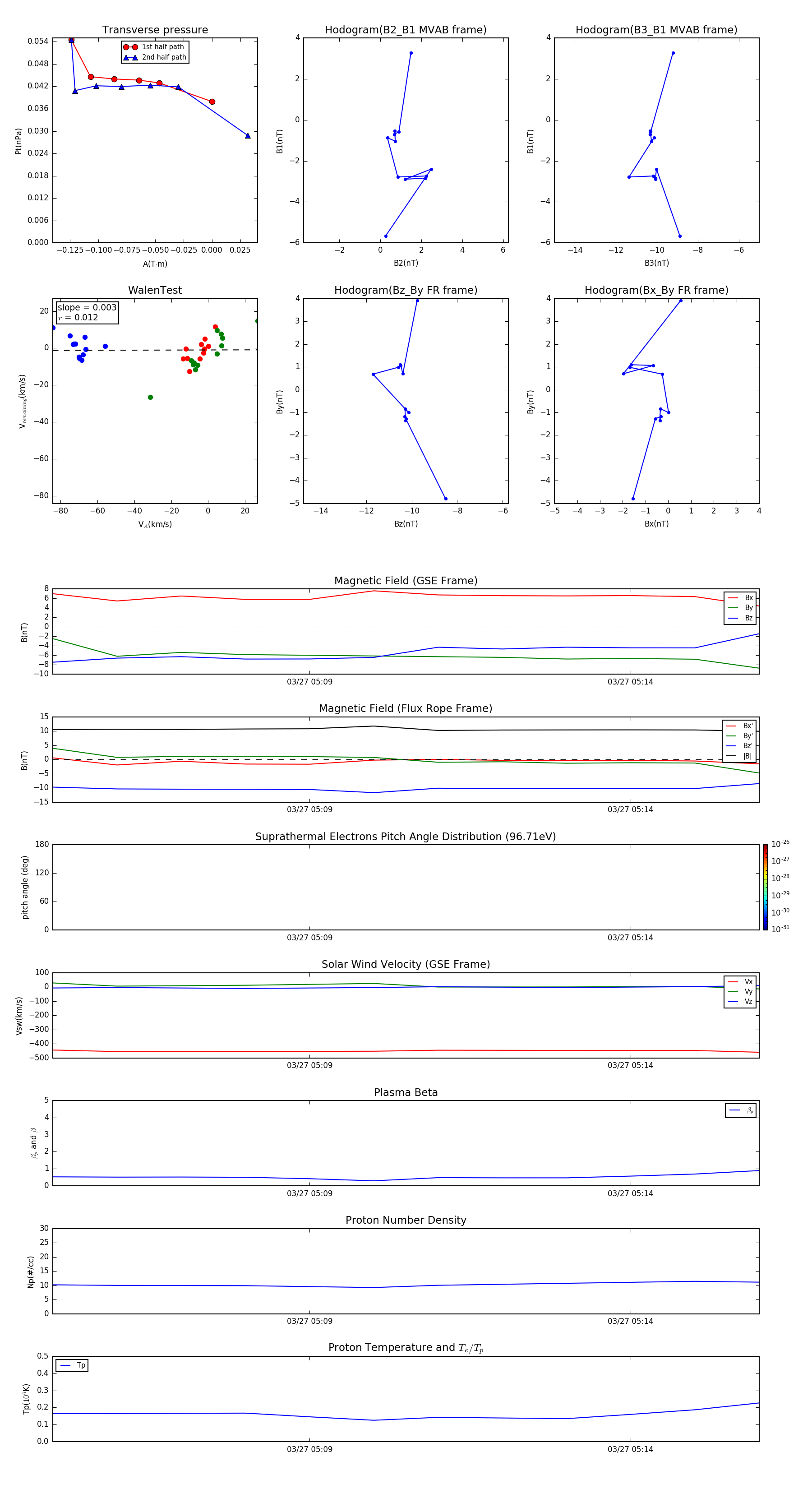Click the 'Hodogram(B3_B1 MVAB frame)' title

point(656,30)
